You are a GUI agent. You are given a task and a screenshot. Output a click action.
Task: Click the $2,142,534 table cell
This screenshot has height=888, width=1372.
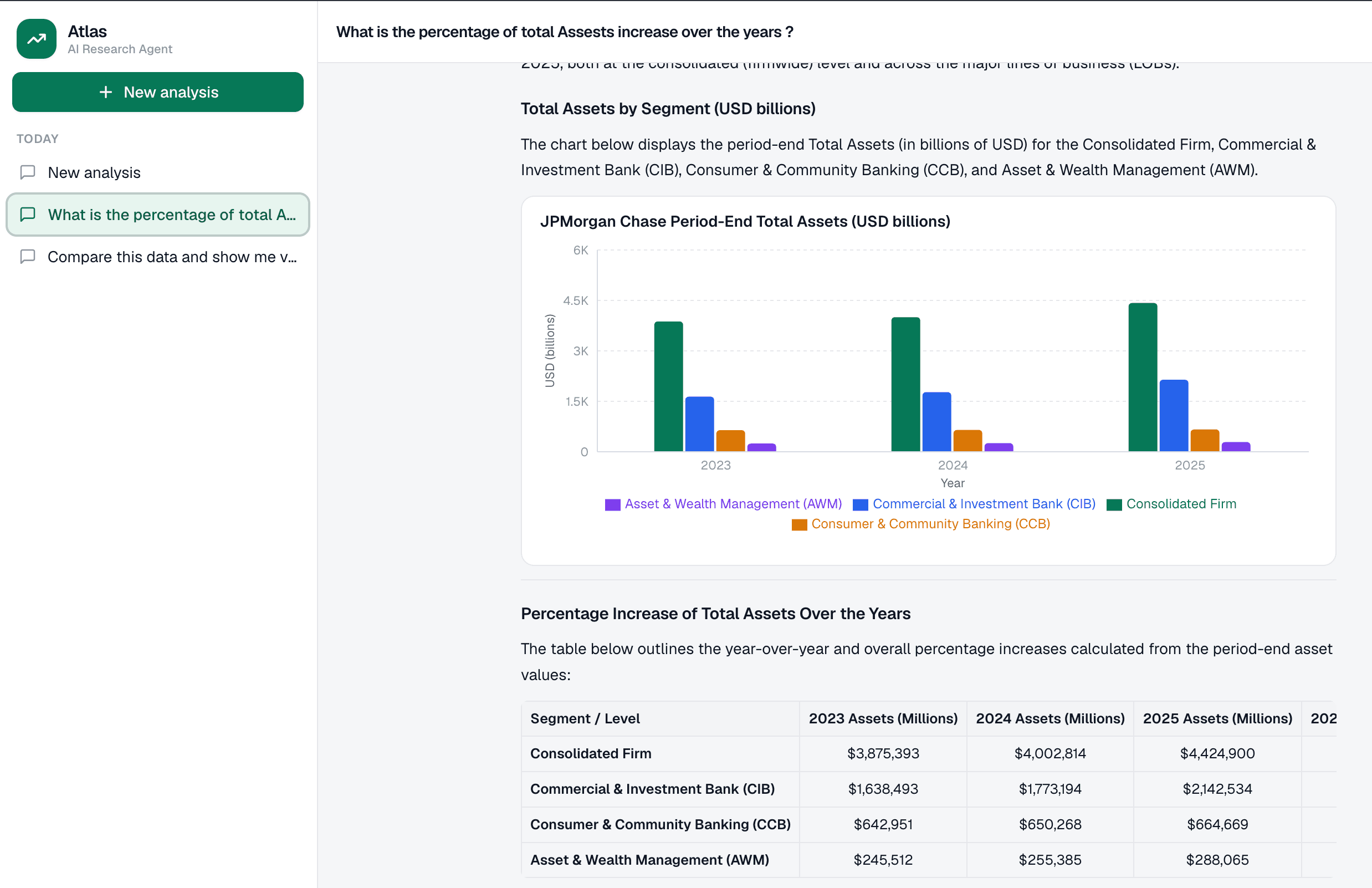pos(1217,789)
